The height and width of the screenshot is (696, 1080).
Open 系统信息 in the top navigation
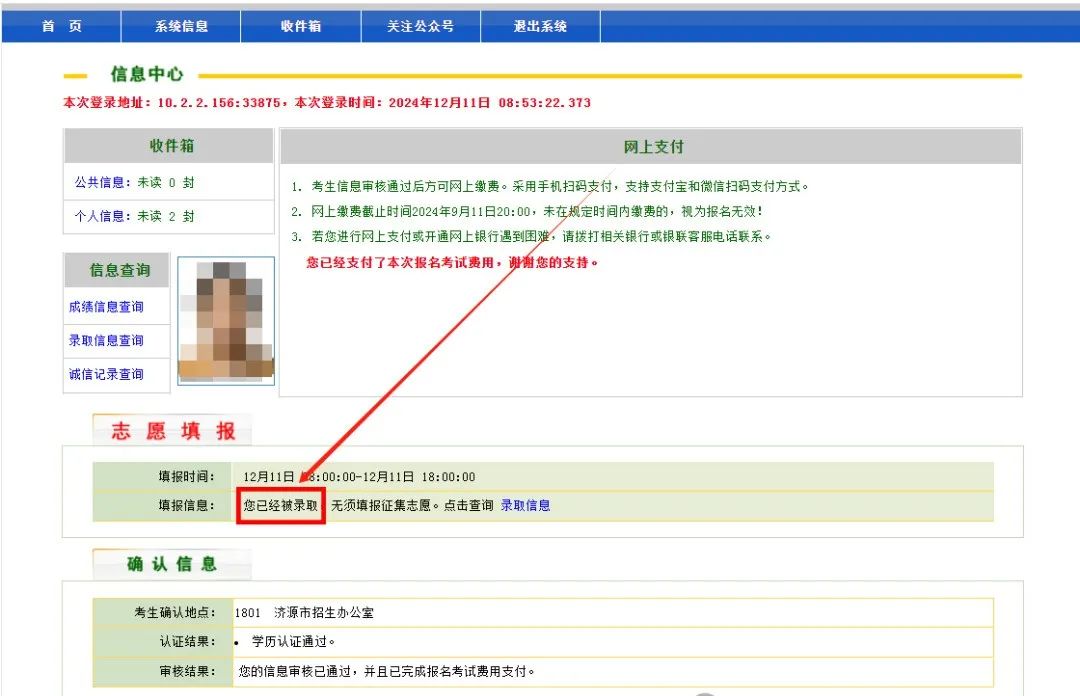point(181,26)
